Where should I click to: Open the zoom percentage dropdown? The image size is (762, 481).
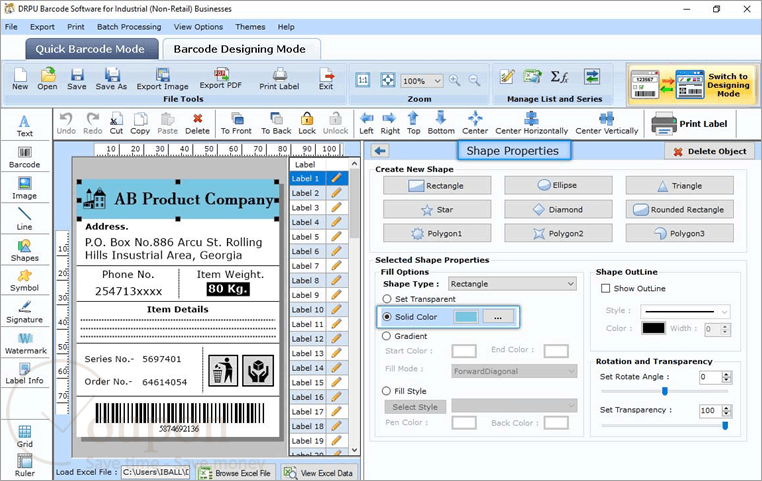point(421,81)
